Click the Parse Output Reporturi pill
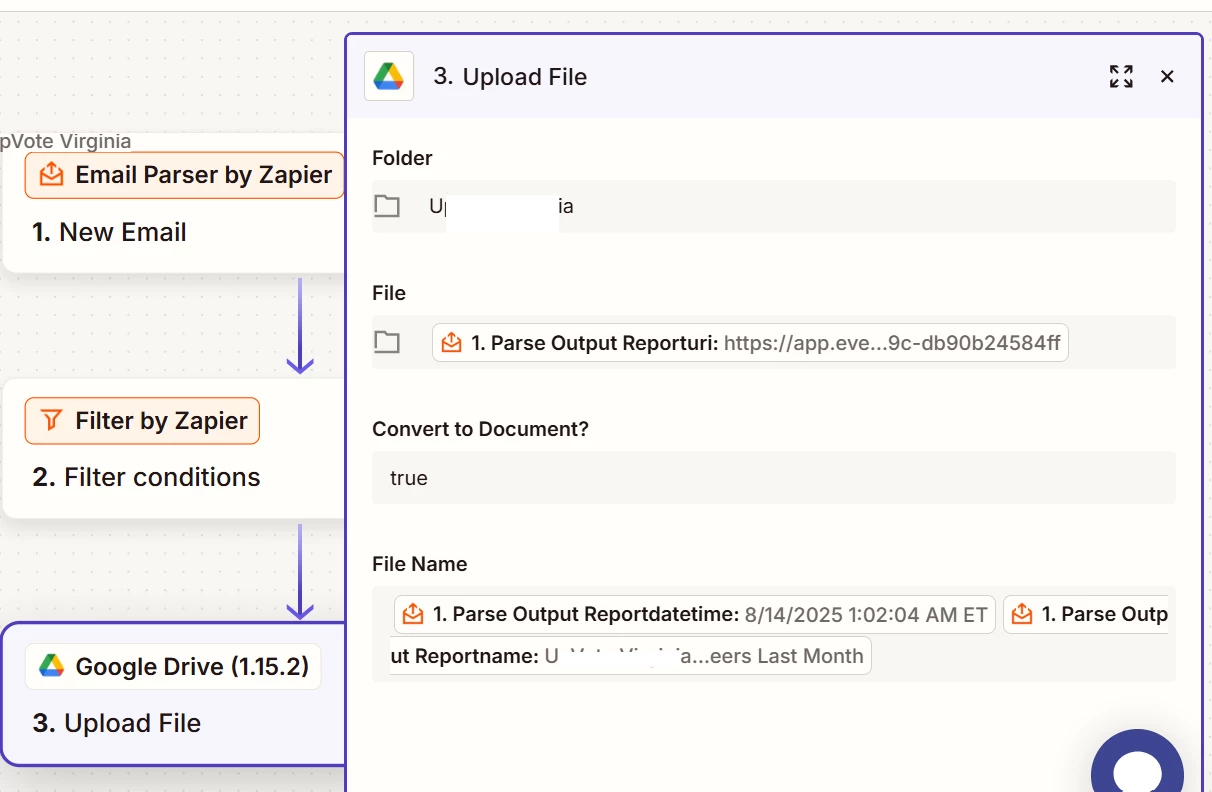The height and width of the screenshot is (792, 1212). point(750,343)
